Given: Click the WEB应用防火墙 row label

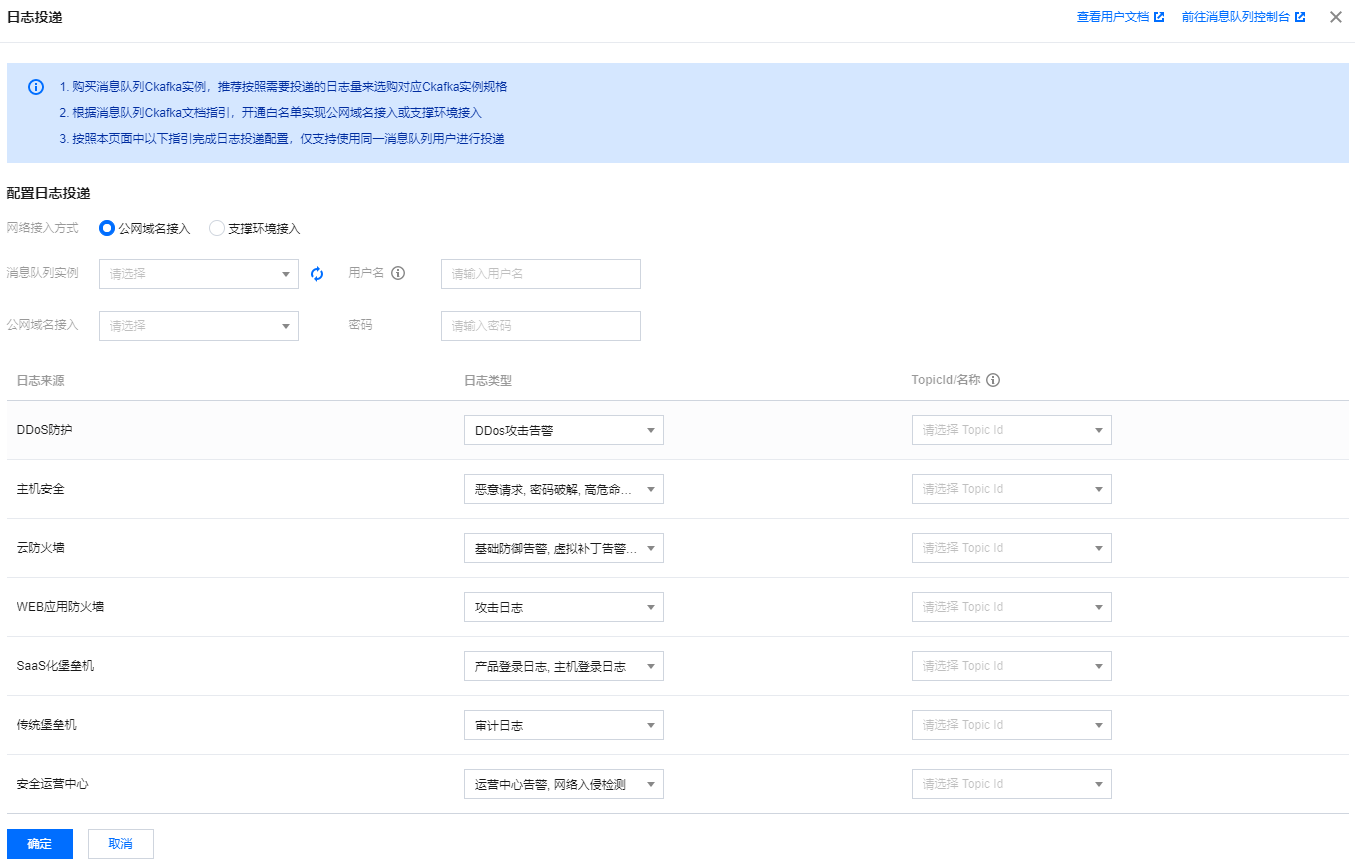Looking at the screenshot, I should click(60, 607).
